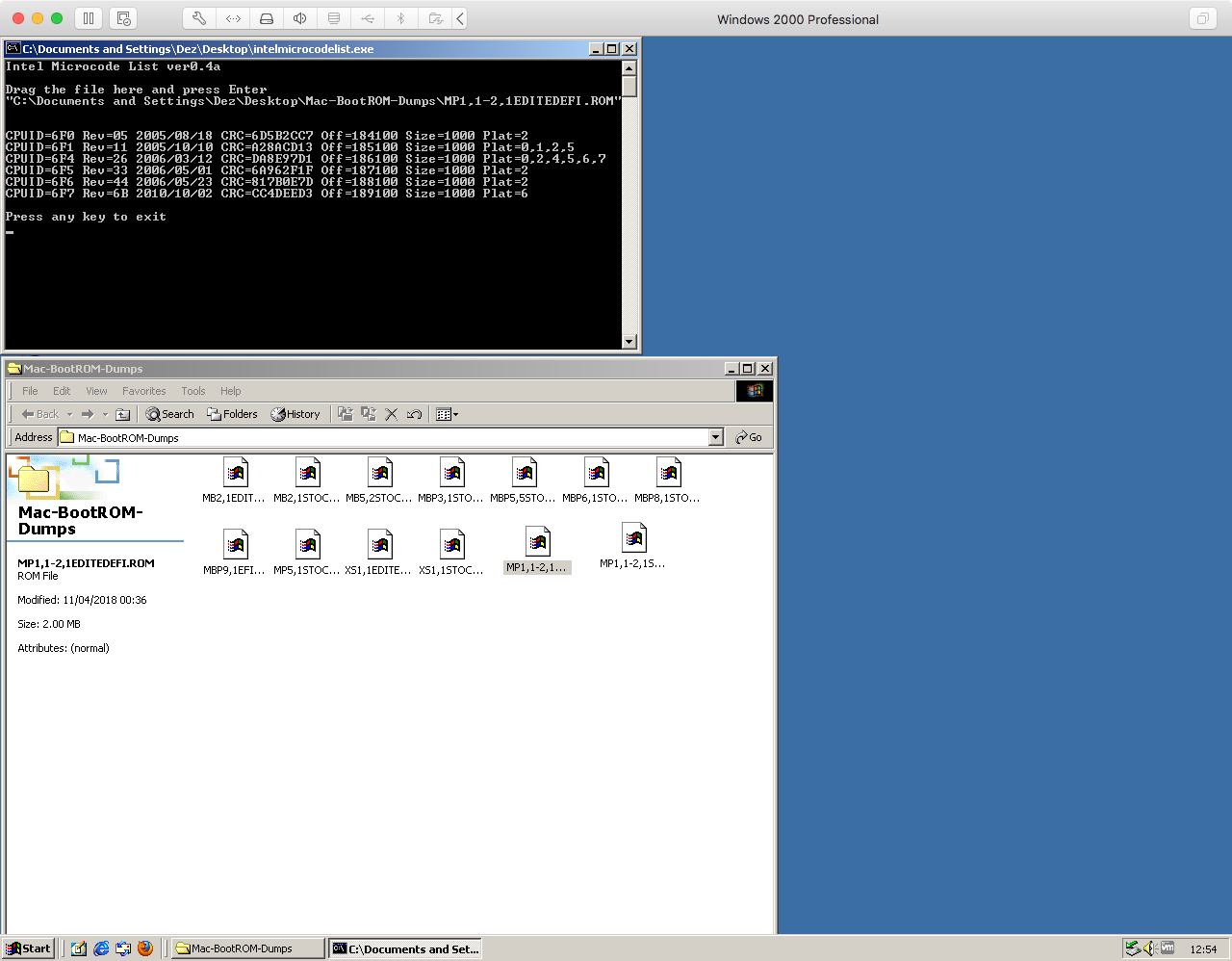The width and height of the screenshot is (1232, 961).
Task: Click the sound speaker icon in VM toolbar
Action: click(x=300, y=18)
